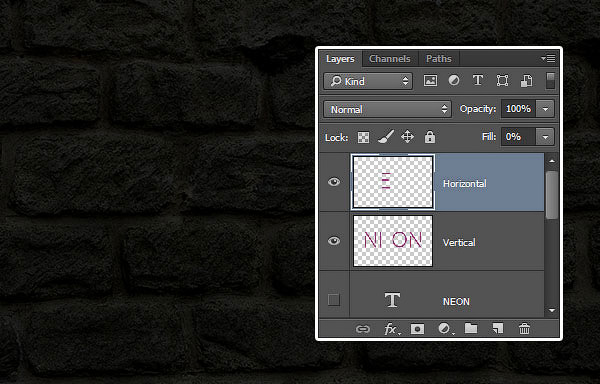The width and height of the screenshot is (600, 384).
Task: Show the NEON text layer
Action: tap(334, 300)
